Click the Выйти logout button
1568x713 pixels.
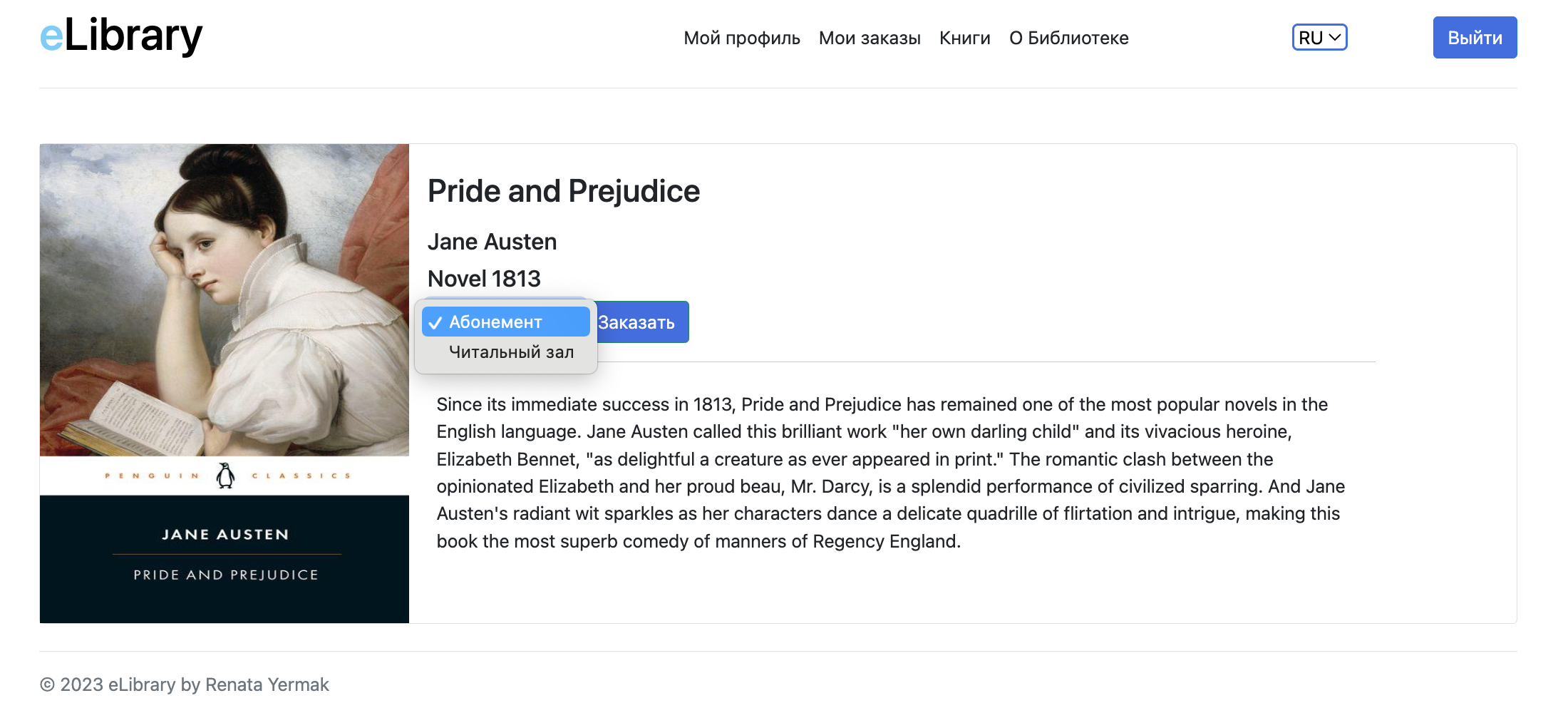point(1475,37)
